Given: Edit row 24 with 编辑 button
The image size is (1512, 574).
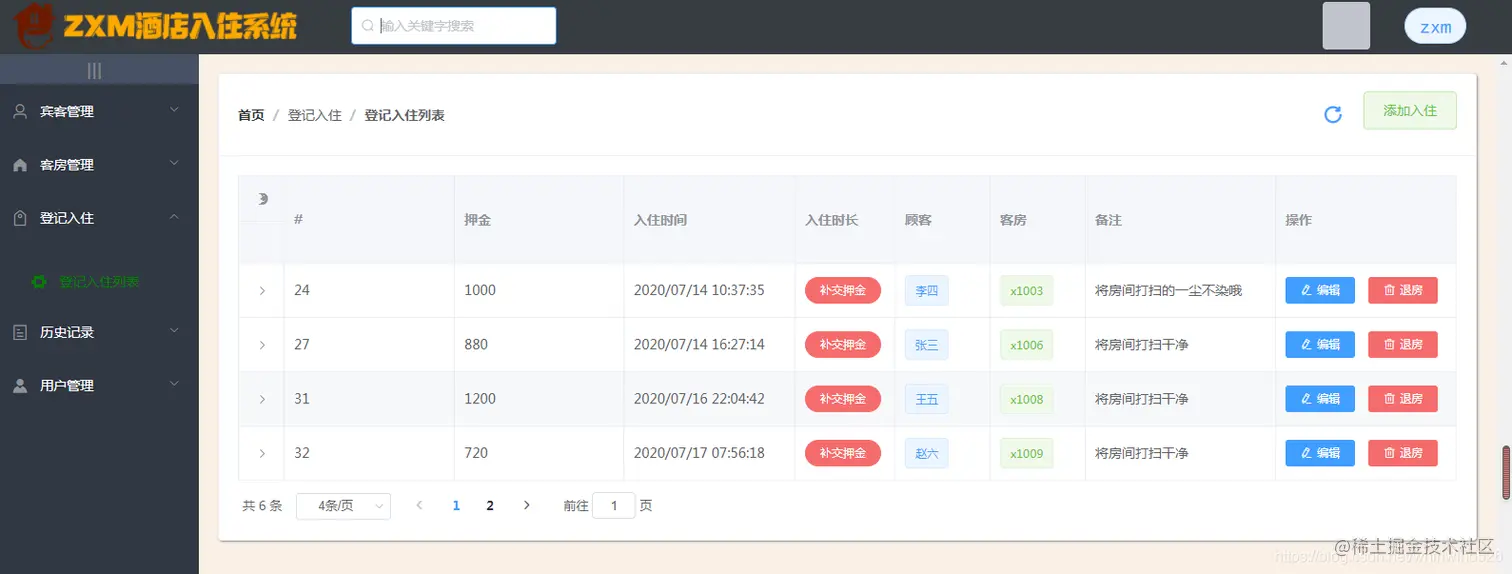Looking at the screenshot, I should pyautogui.click(x=1320, y=290).
